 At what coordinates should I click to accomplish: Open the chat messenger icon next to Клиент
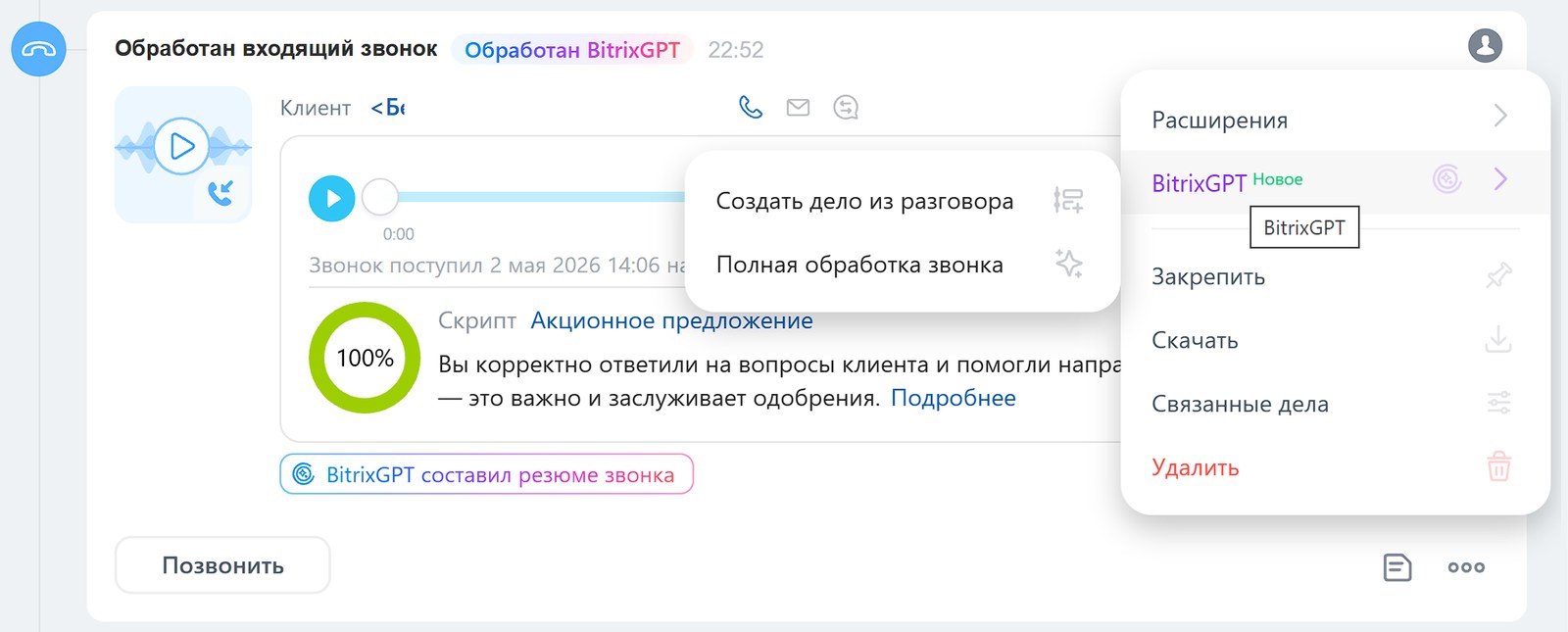point(846,107)
